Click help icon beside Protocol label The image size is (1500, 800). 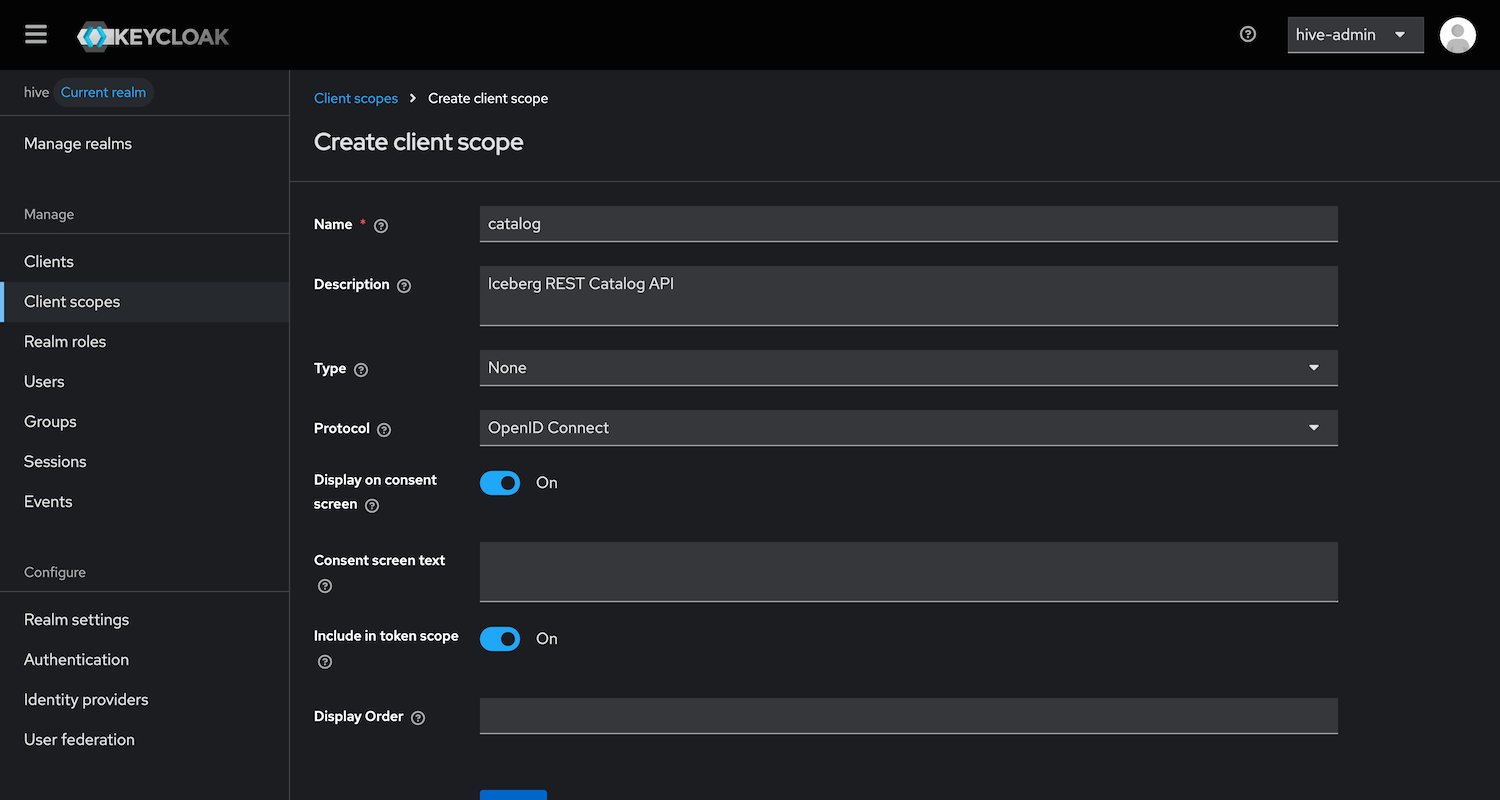coord(384,430)
